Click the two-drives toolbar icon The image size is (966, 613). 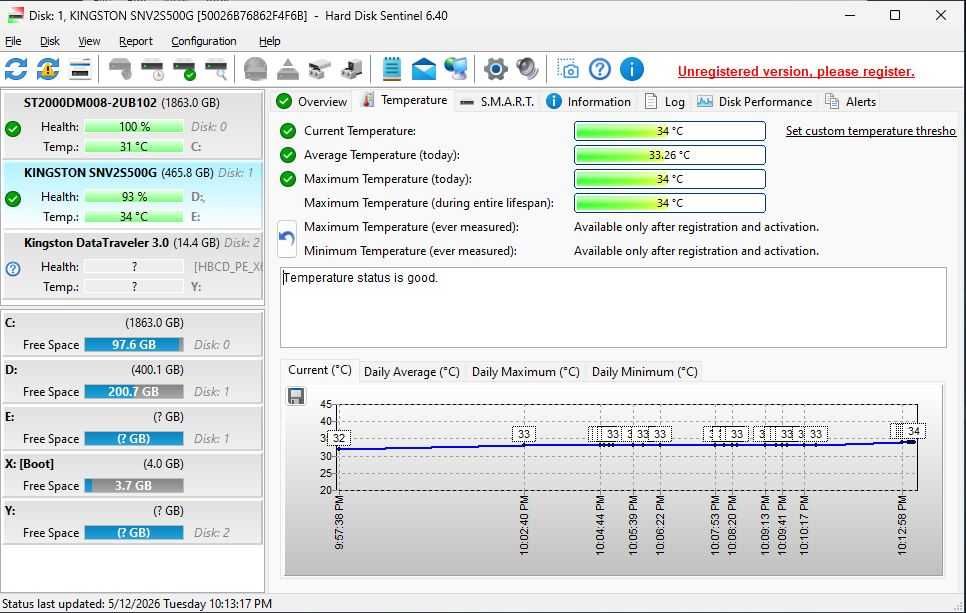point(319,69)
